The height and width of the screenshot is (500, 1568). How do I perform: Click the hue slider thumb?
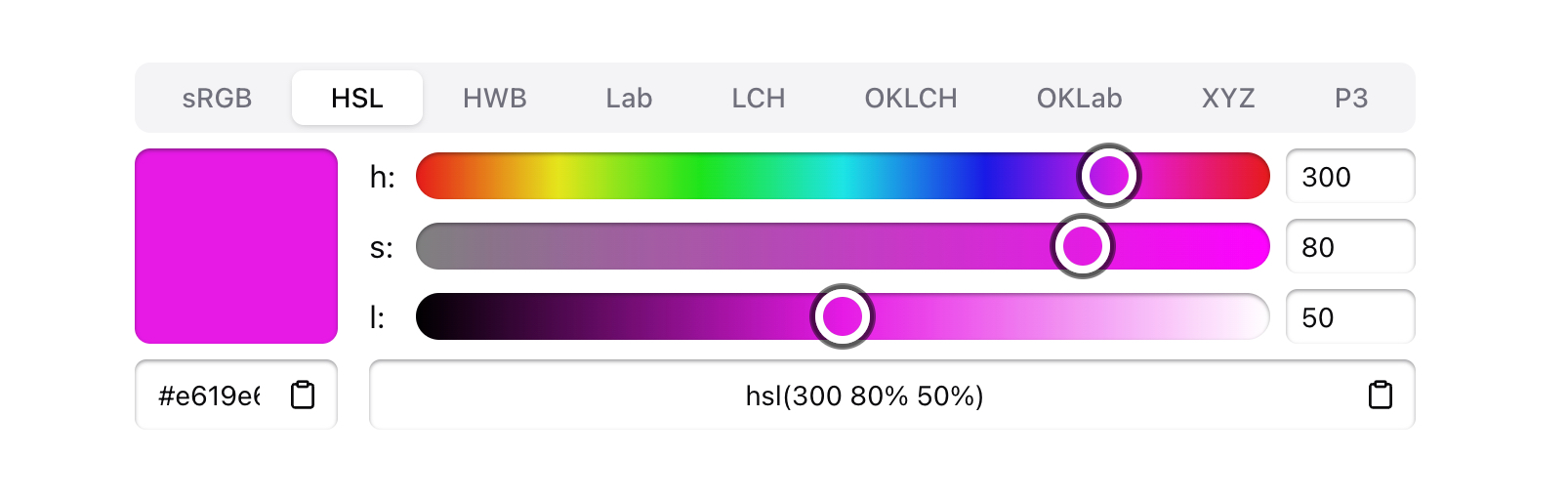pyautogui.click(x=1109, y=176)
